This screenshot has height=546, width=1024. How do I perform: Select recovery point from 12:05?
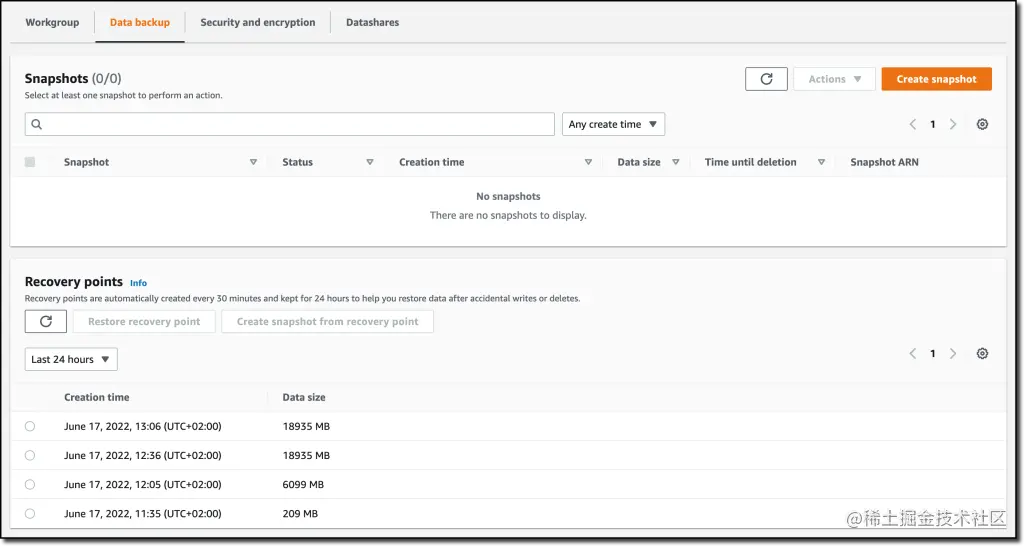click(x=30, y=484)
